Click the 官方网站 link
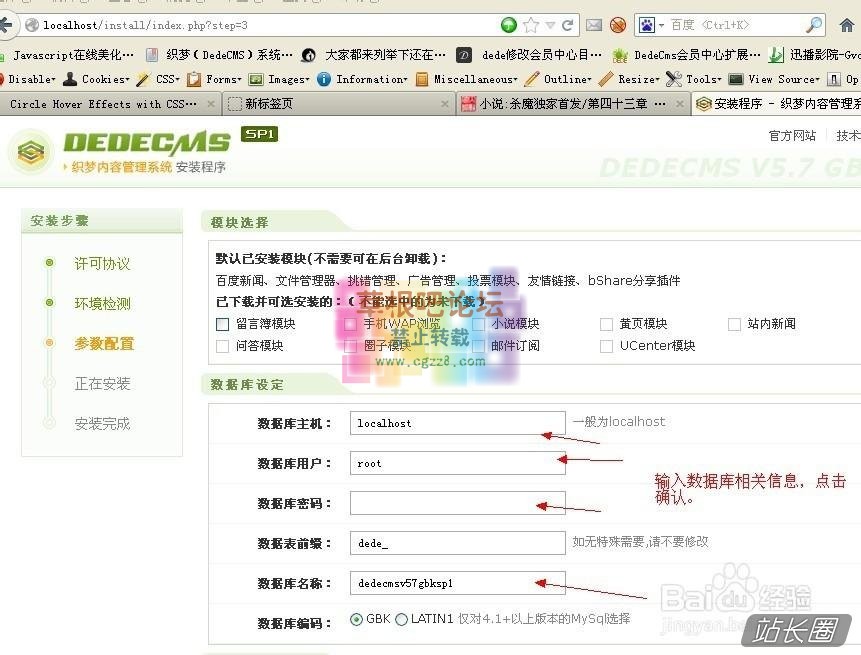The image size is (861, 655). [791, 136]
